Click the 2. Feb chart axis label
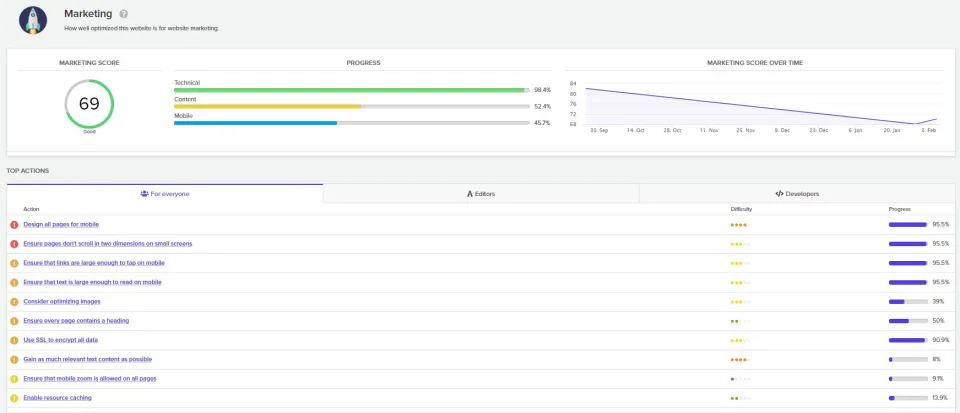The height and width of the screenshot is (413, 960). (x=929, y=131)
